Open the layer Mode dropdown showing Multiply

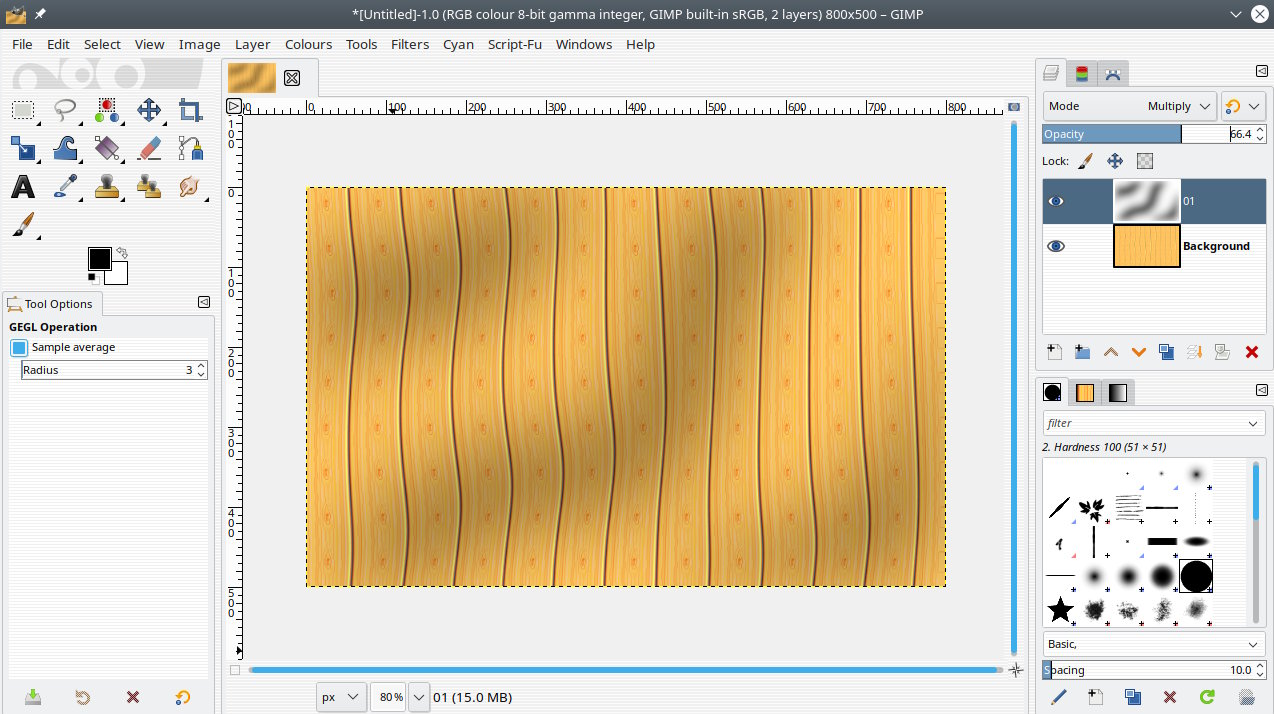pos(1129,106)
